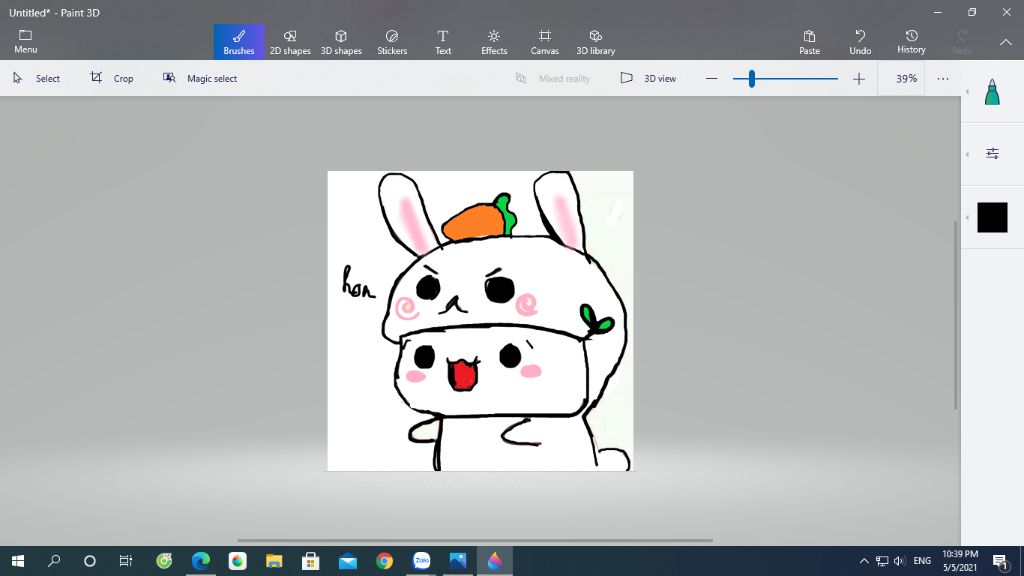Open taskbar search magnifier

click(54, 561)
